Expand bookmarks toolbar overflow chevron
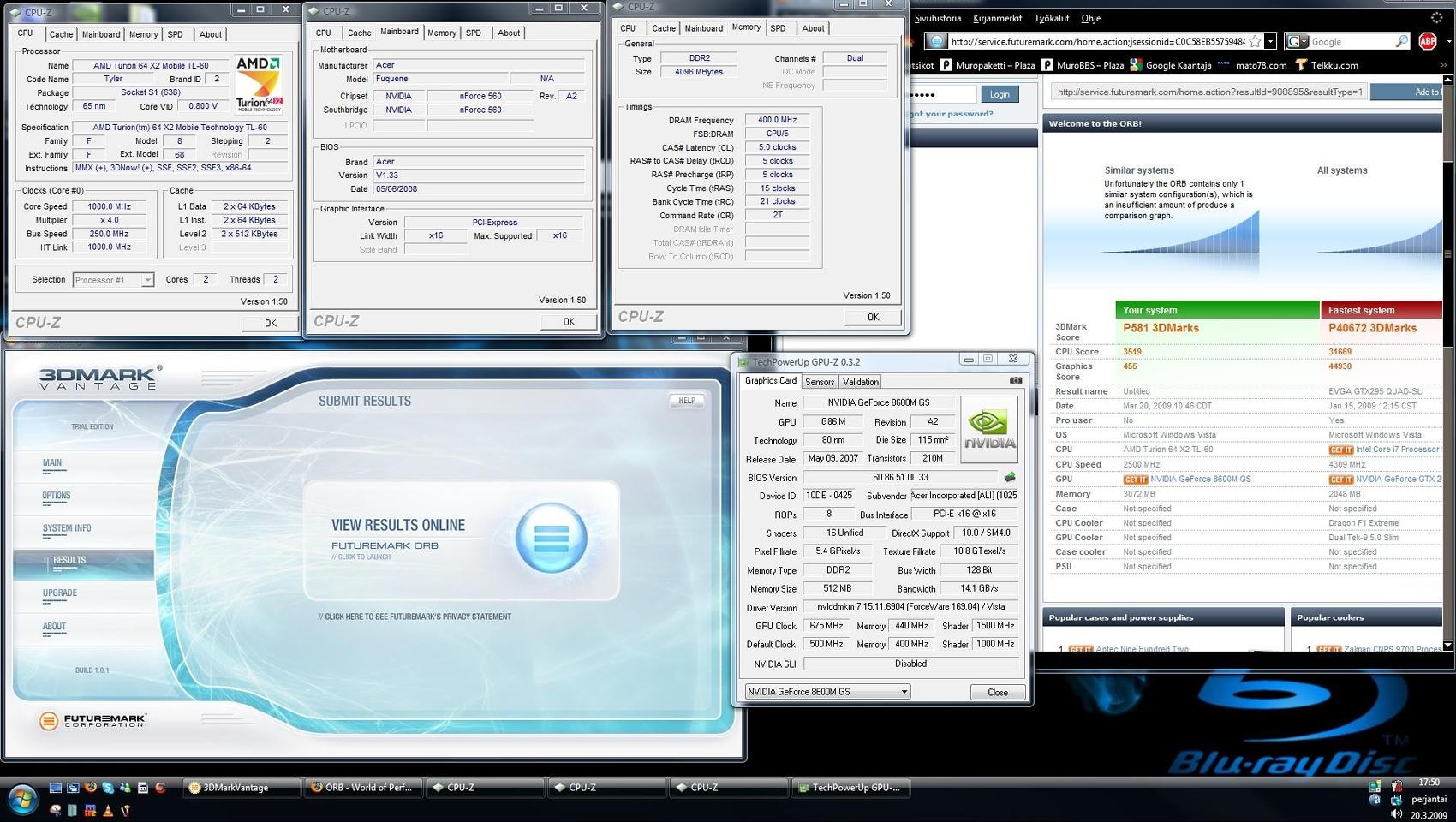The width and height of the screenshot is (1456, 822). pos(1446,65)
